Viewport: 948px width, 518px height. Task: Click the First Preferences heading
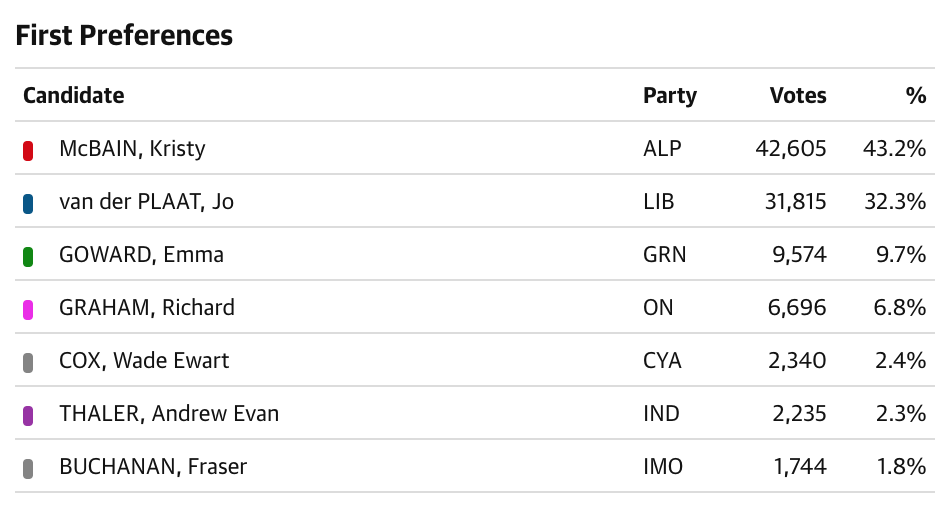[124, 35]
